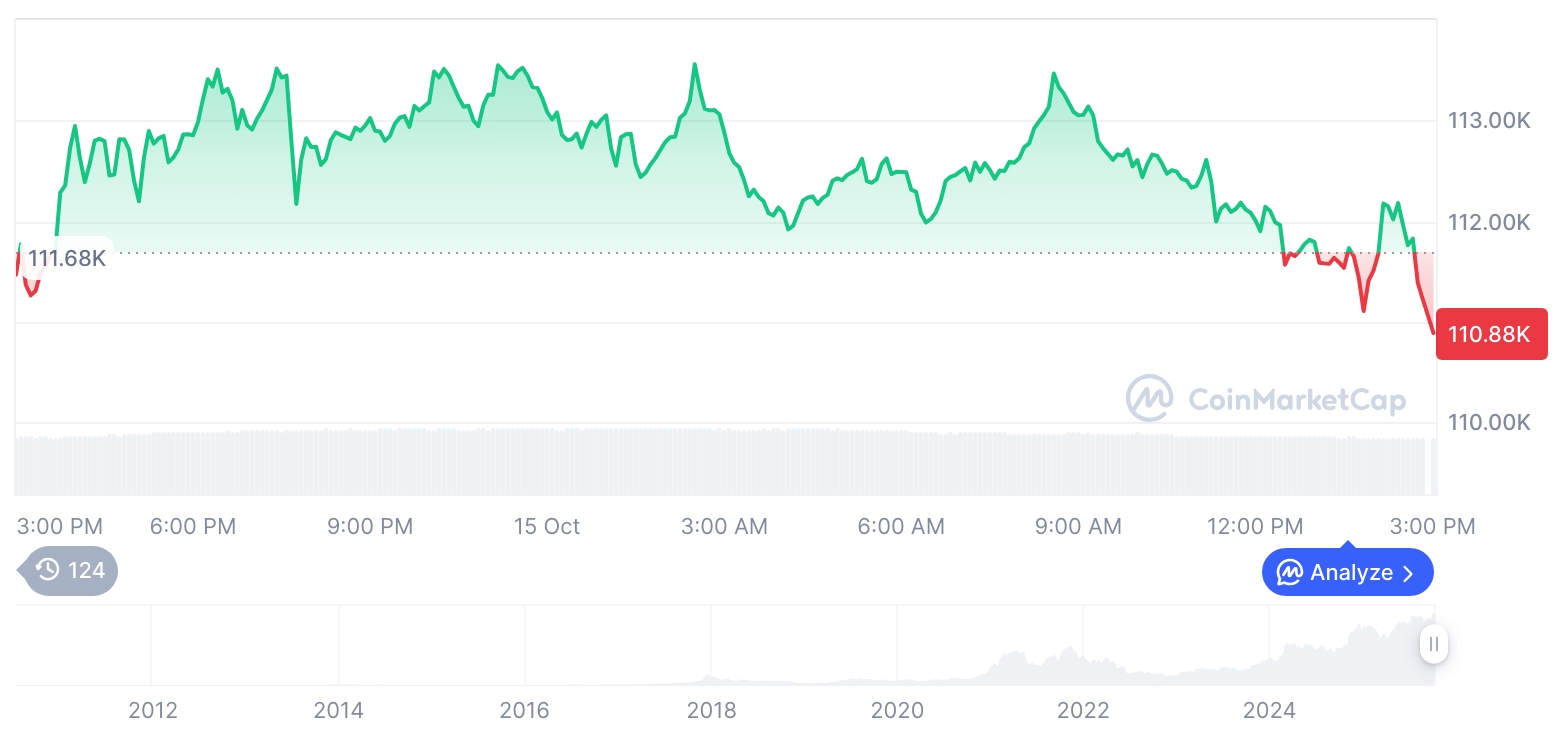The width and height of the screenshot is (1566, 732).
Task: Click the CoinMarketCap watermark logo icon
Action: [x=1149, y=398]
